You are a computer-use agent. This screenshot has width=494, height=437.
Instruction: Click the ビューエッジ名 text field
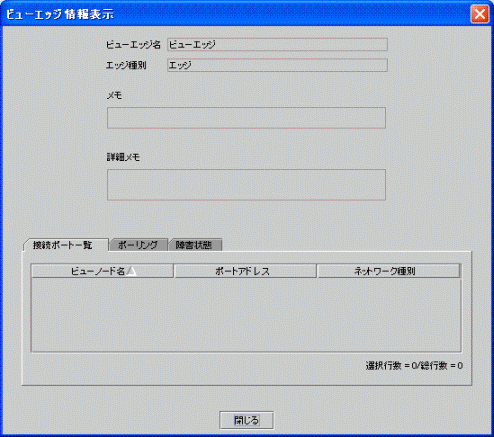point(277,45)
